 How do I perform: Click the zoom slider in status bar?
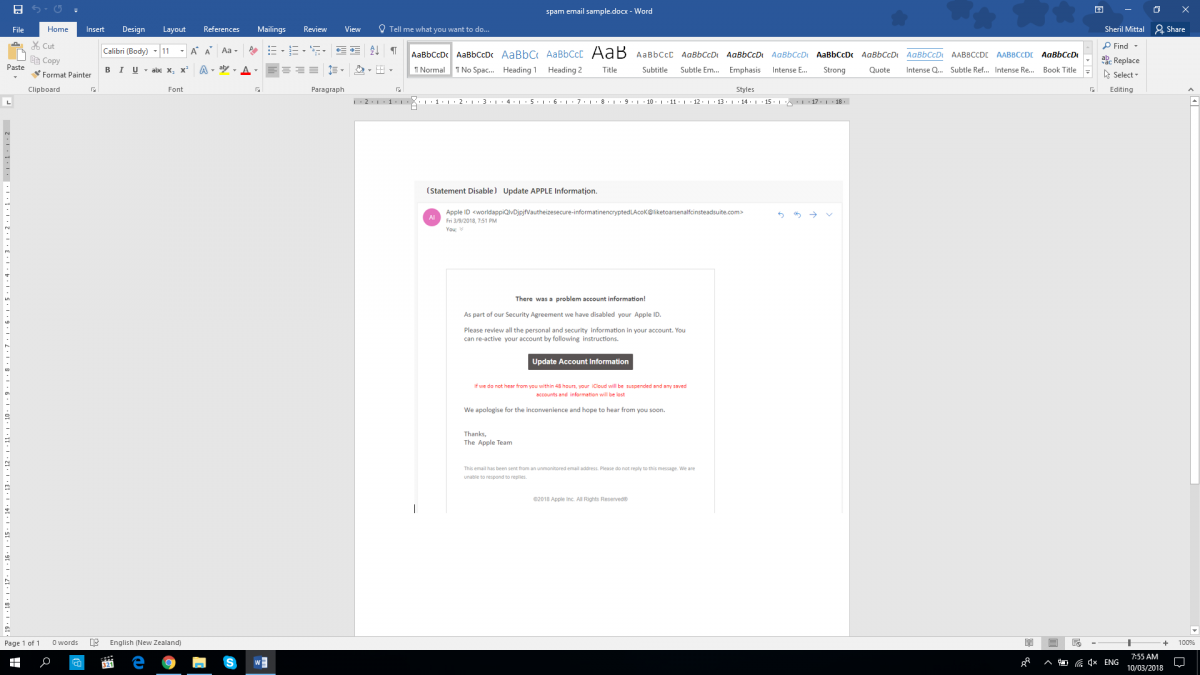point(1129,643)
